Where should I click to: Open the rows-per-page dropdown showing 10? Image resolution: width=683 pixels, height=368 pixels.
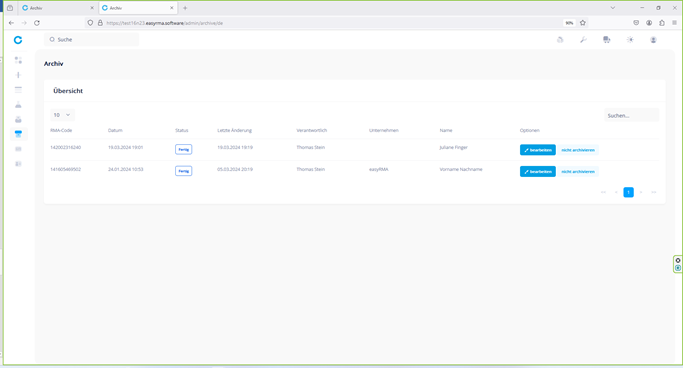pyautogui.click(x=62, y=115)
